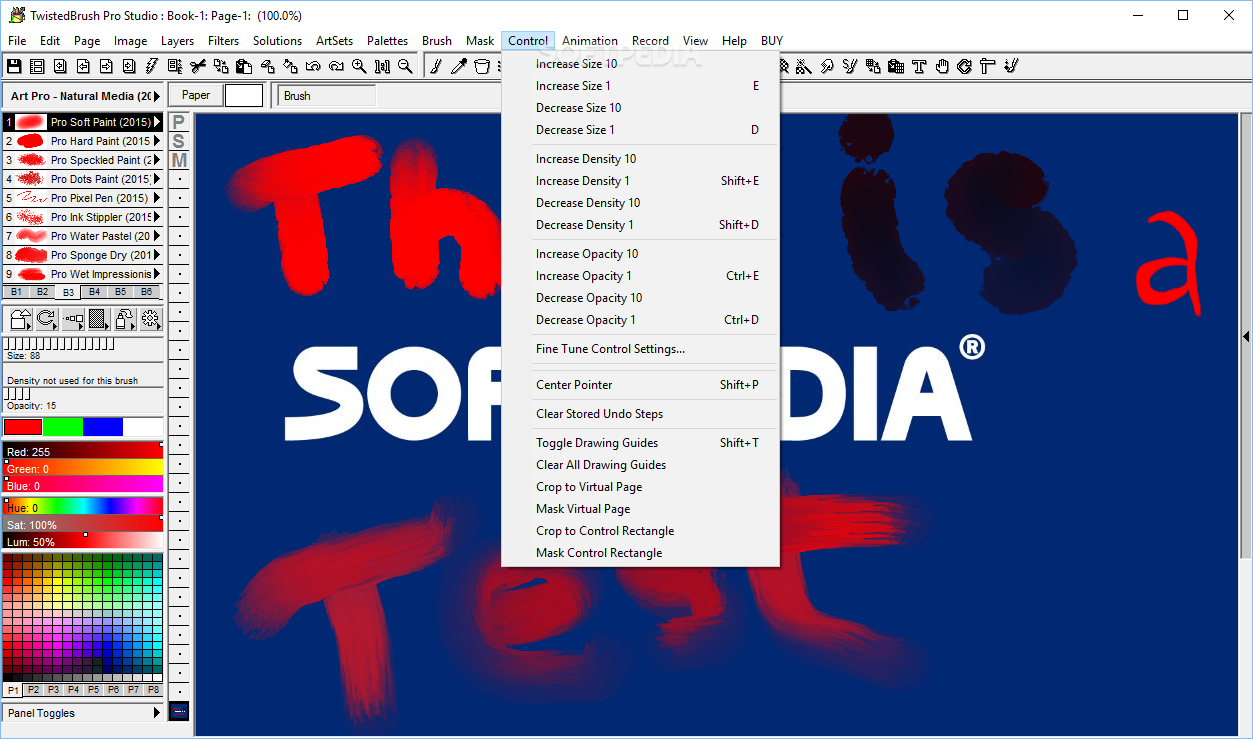Select brush Pro Sponge Dry
The height and width of the screenshot is (739, 1253).
click(83, 255)
